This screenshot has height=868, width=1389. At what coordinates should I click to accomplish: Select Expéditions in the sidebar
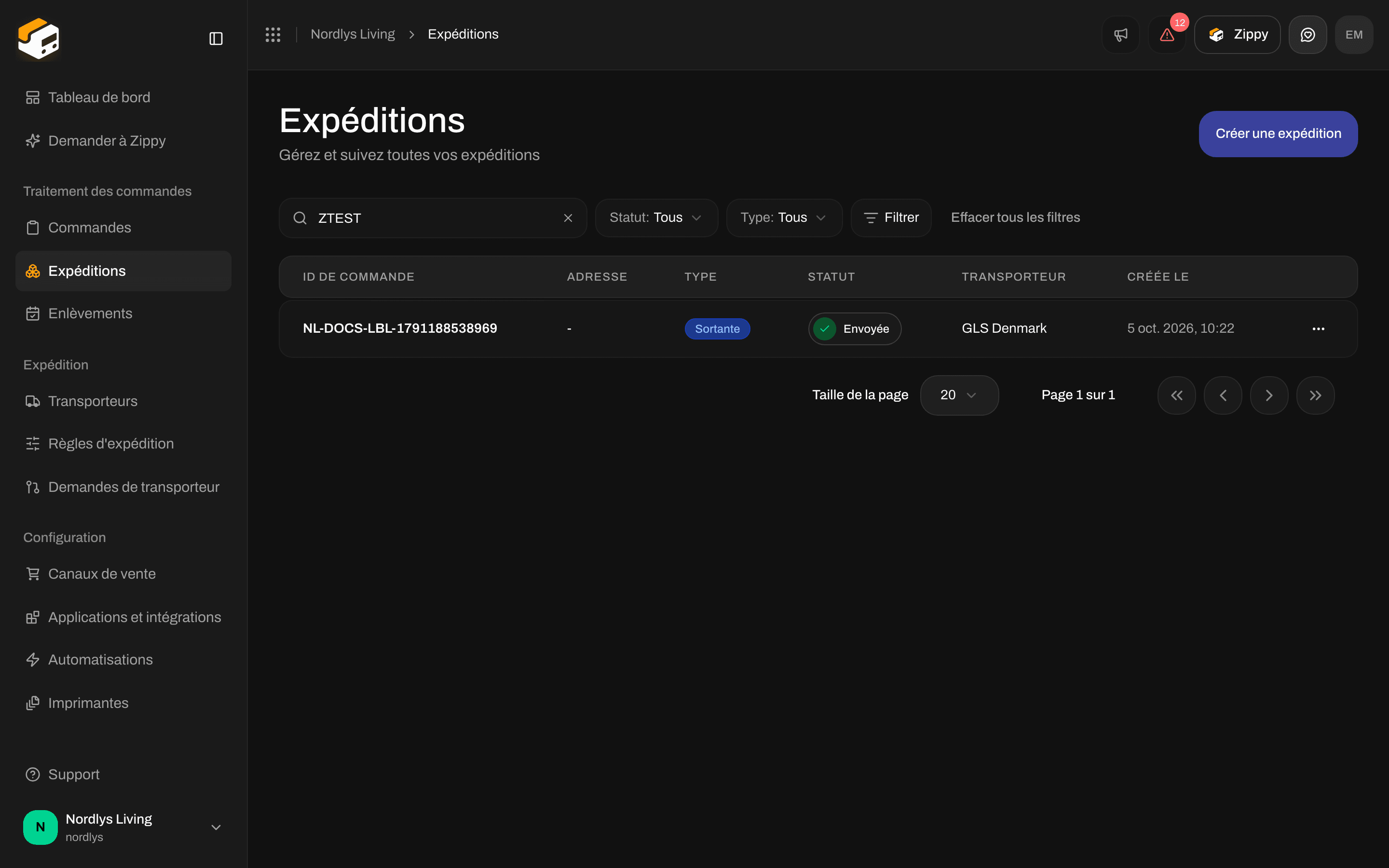[123, 271]
